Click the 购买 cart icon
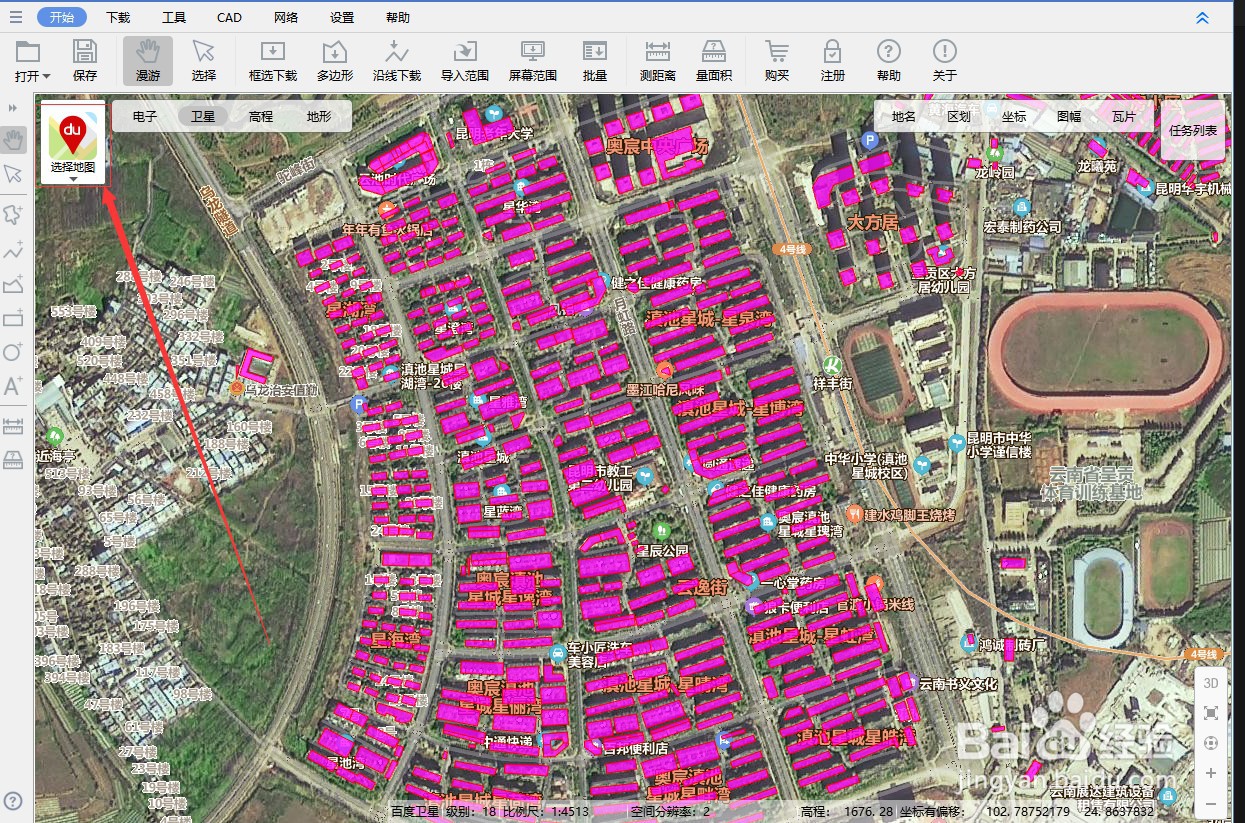Viewport: 1245px width, 823px height. point(777,61)
